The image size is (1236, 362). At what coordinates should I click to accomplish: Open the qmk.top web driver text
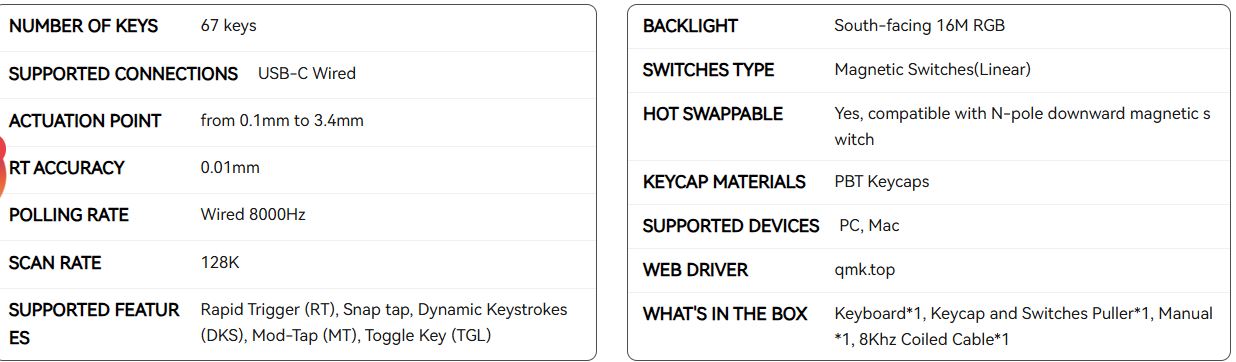tap(865, 270)
